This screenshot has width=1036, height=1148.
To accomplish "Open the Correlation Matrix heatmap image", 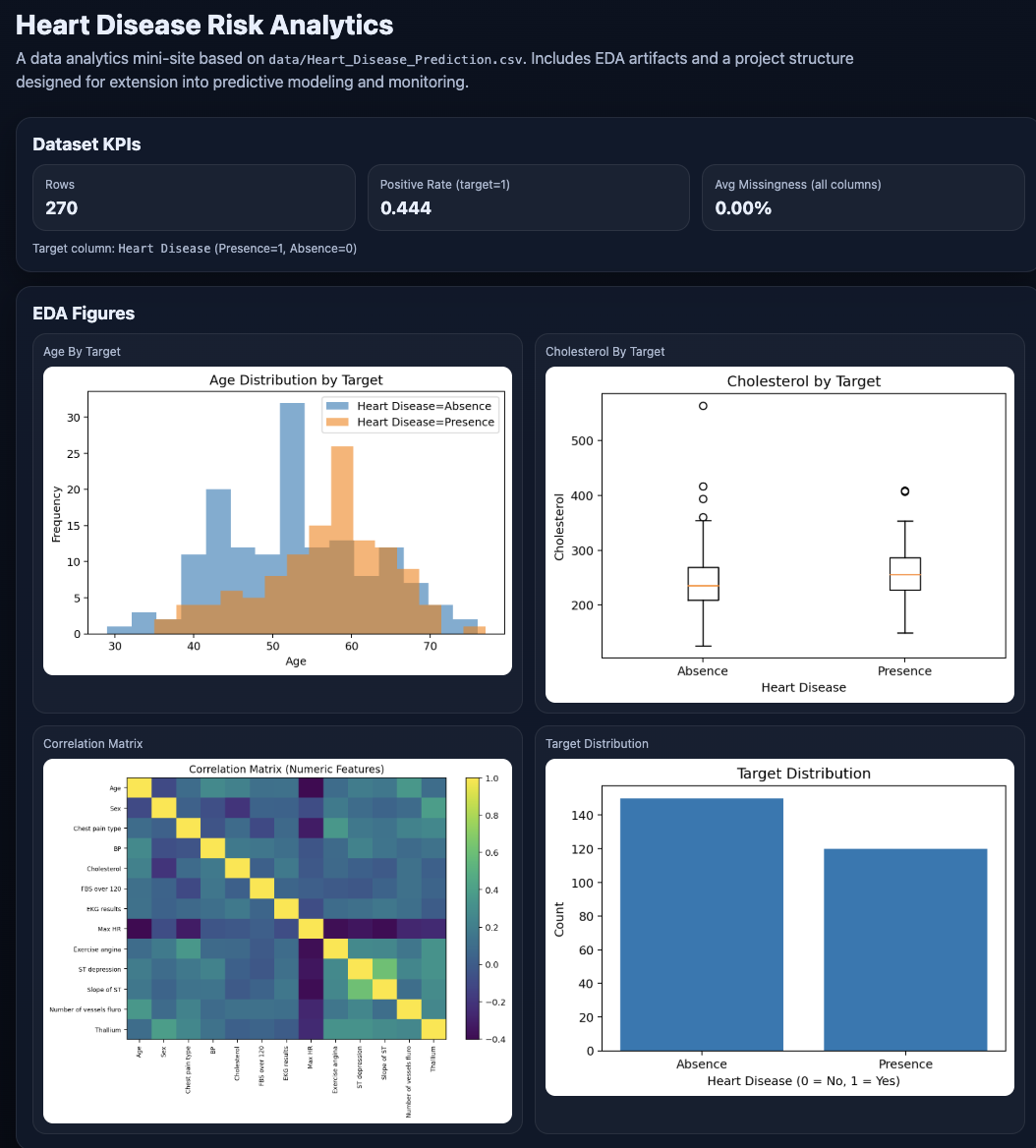I will pyautogui.click(x=277, y=941).
